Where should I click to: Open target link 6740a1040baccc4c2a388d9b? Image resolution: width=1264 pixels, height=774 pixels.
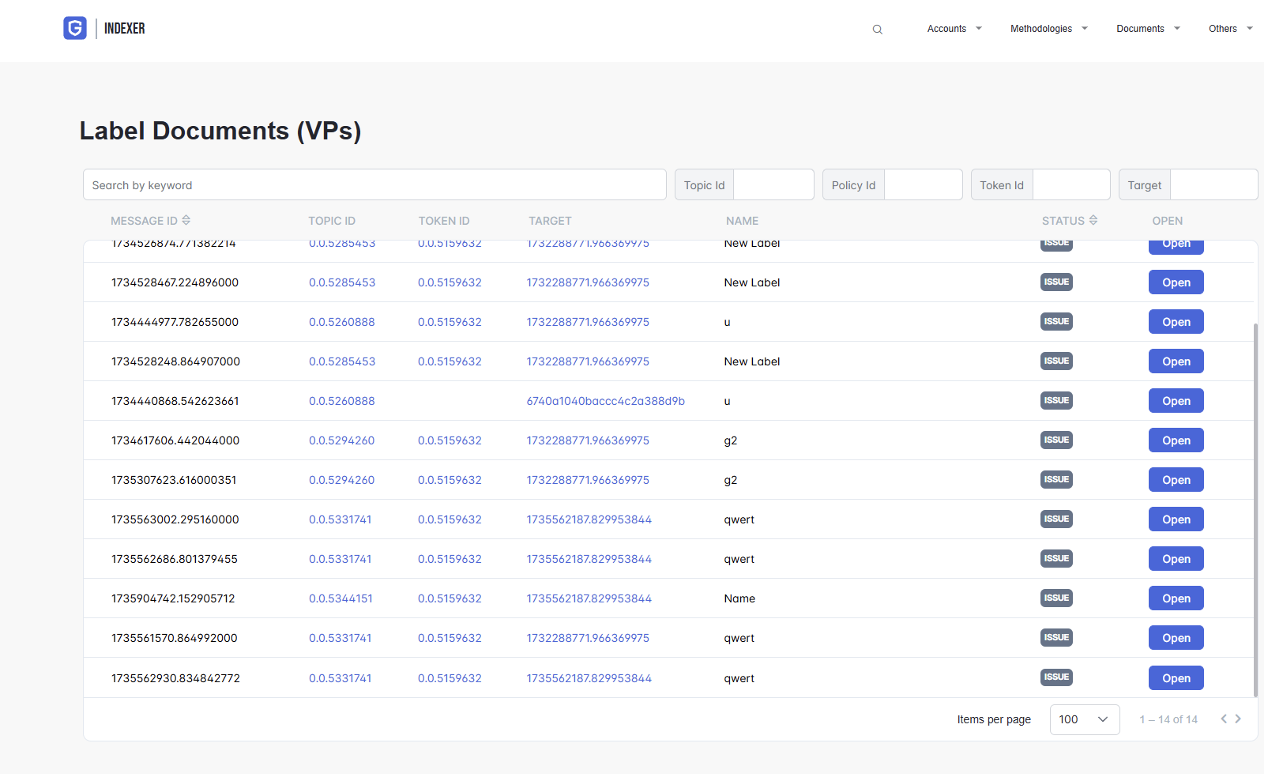605,401
